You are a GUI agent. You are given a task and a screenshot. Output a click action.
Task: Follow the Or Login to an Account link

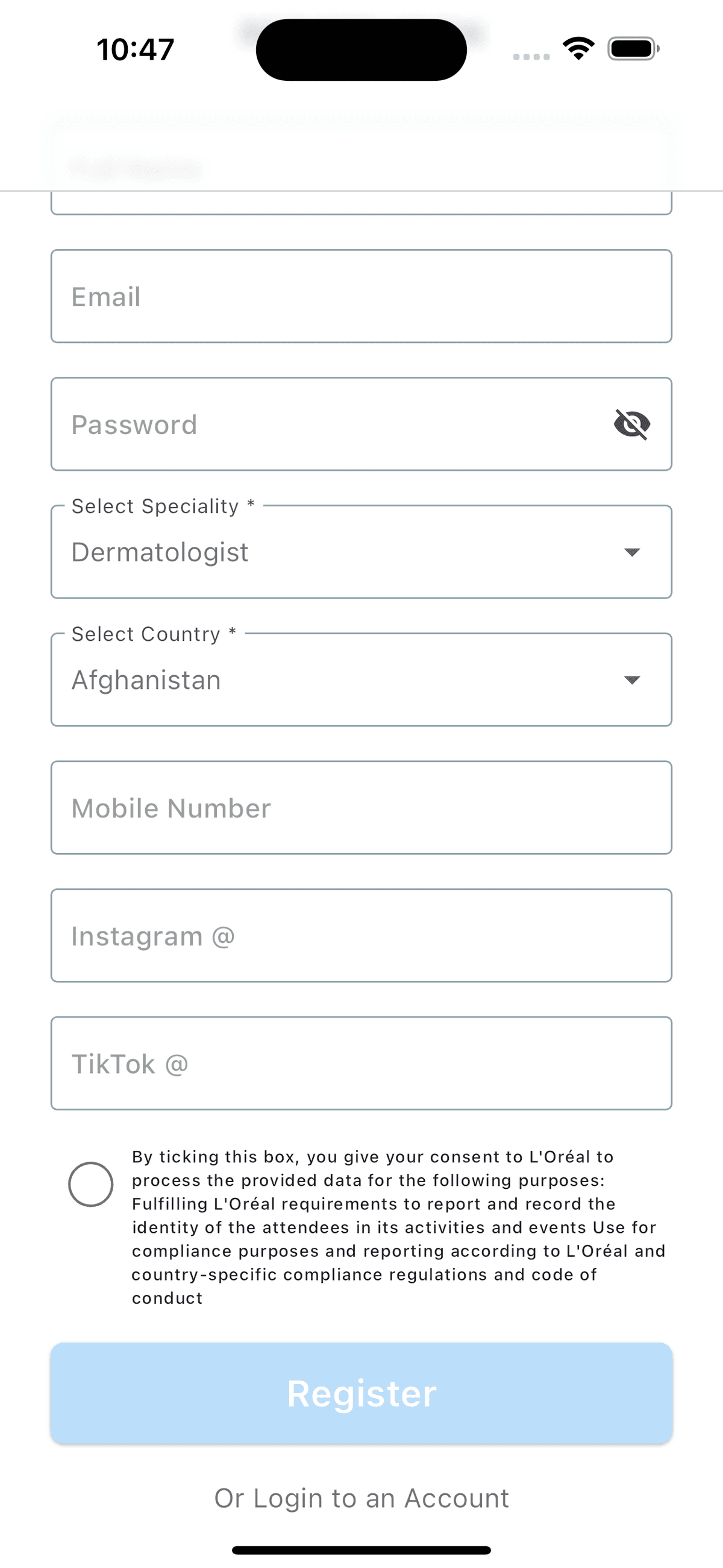pyautogui.click(x=361, y=1498)
